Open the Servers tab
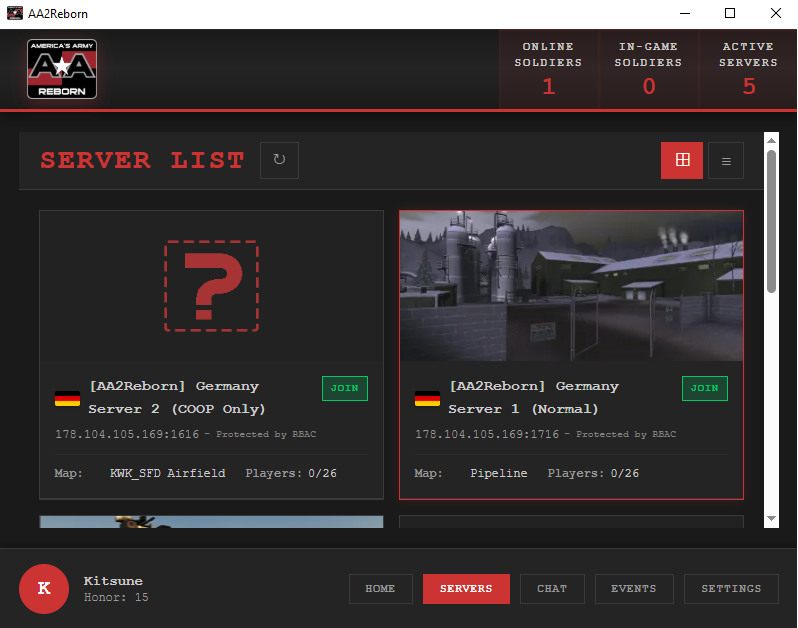 click(466, 589)
